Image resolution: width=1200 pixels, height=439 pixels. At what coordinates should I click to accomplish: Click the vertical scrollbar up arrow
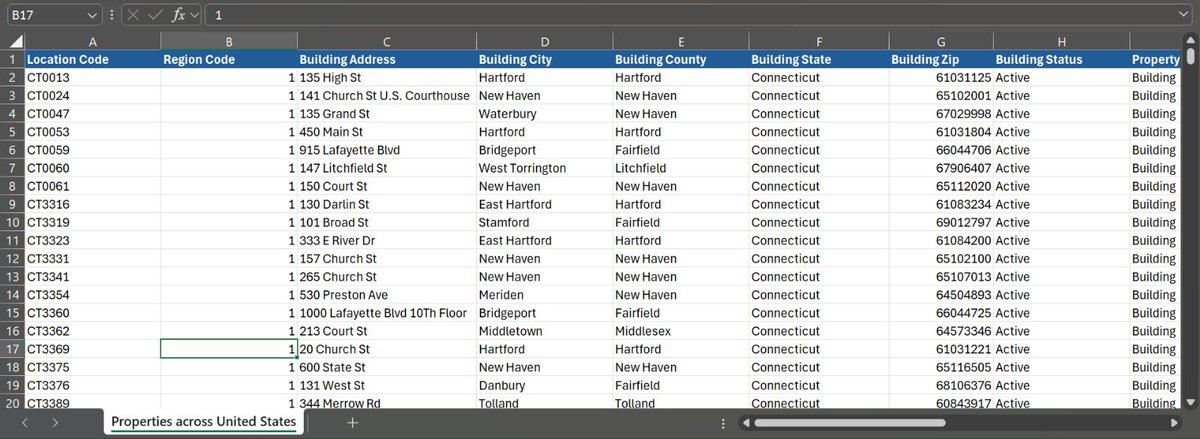tap(1190, 40)
